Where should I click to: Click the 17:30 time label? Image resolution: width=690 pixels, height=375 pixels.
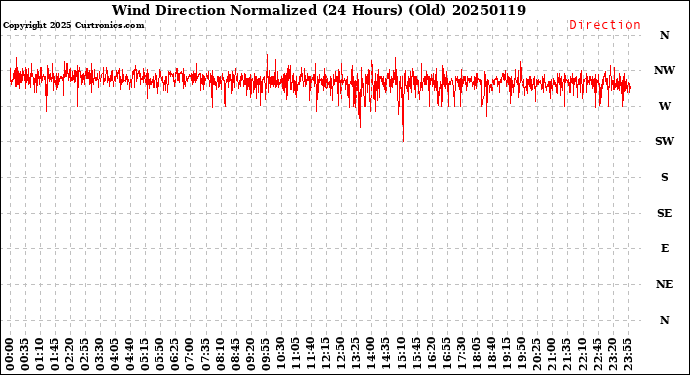(461, 354)
